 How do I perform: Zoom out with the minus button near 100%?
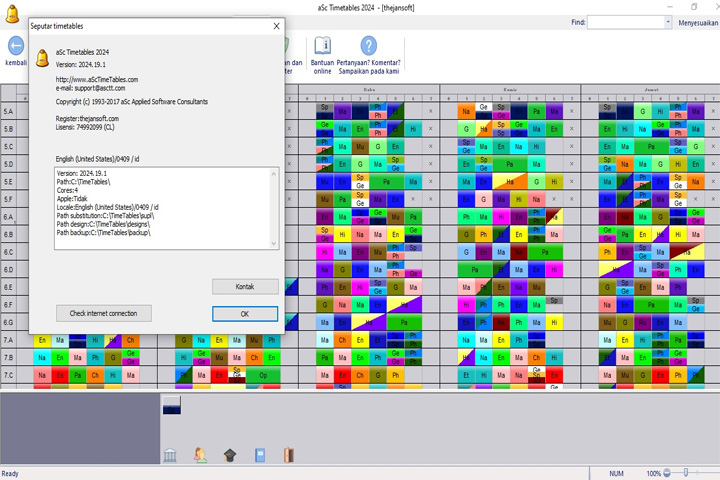667,473
